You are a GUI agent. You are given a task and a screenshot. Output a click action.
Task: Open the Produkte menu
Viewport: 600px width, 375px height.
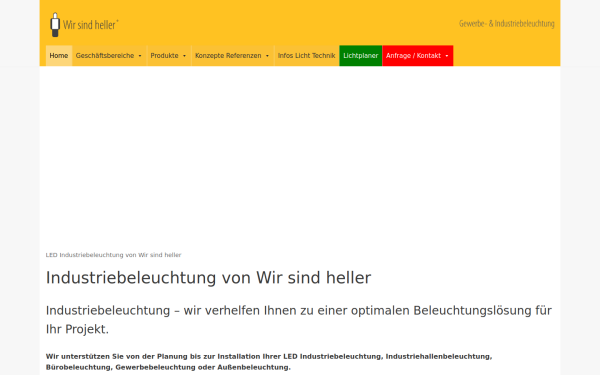(169, 56)
